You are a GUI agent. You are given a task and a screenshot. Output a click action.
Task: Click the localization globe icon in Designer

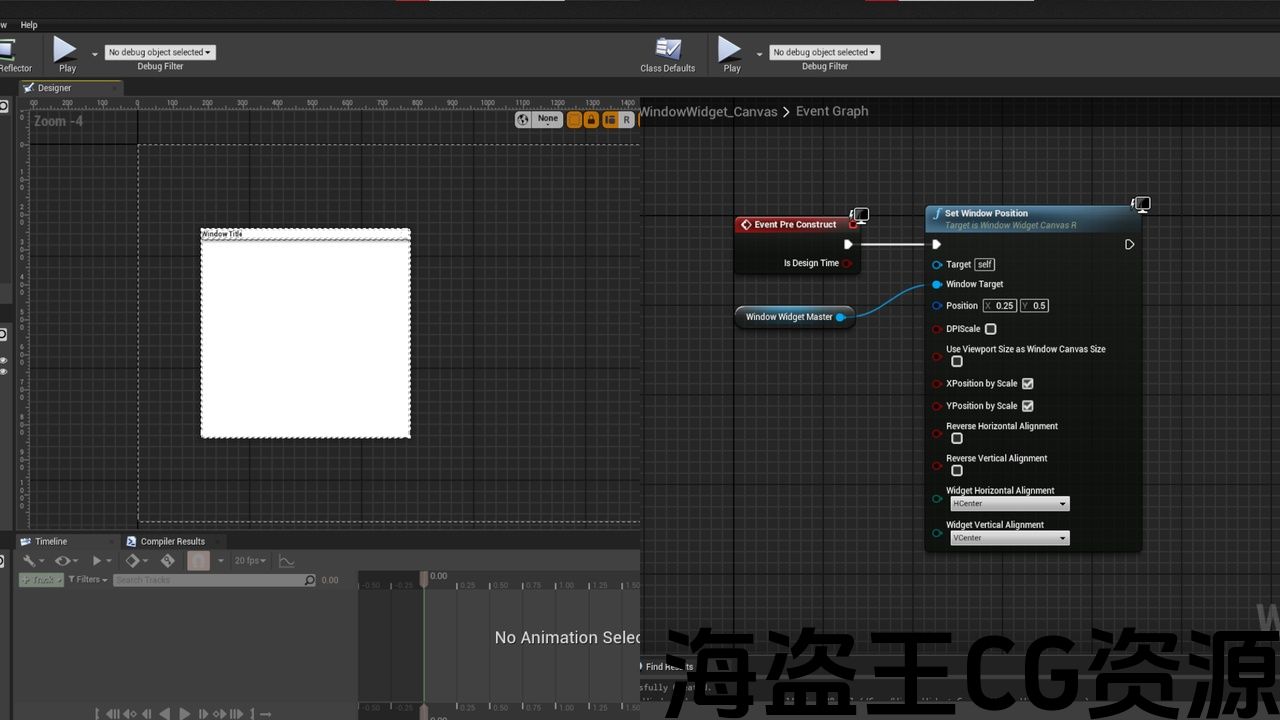pyautogui.click(x=523, y=120)
